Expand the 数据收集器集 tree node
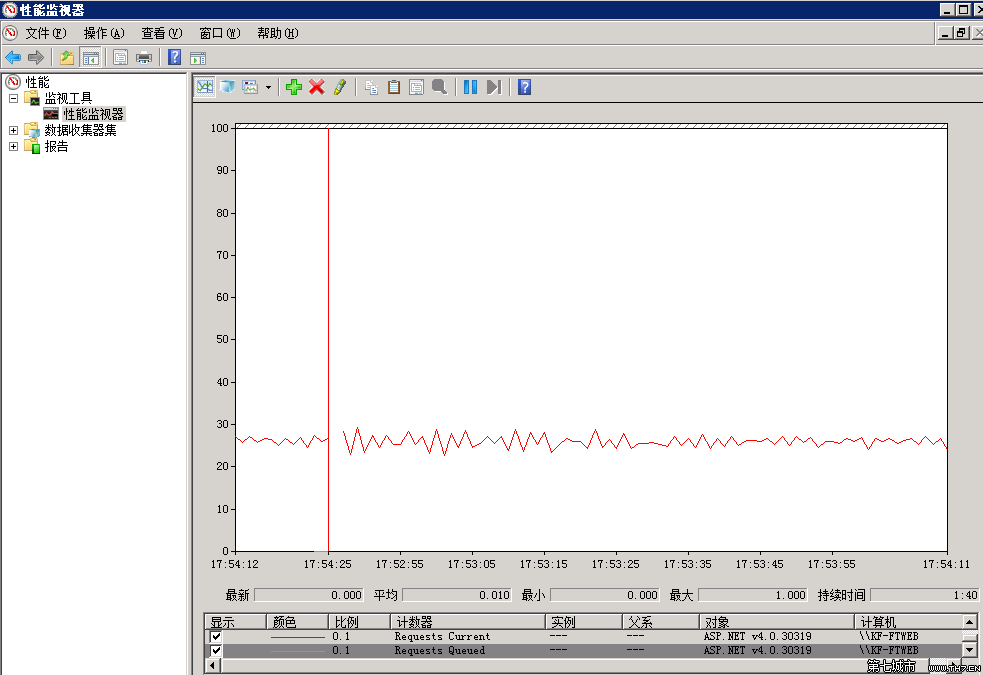This screenshot has width=983, height=675. point(13,130)
